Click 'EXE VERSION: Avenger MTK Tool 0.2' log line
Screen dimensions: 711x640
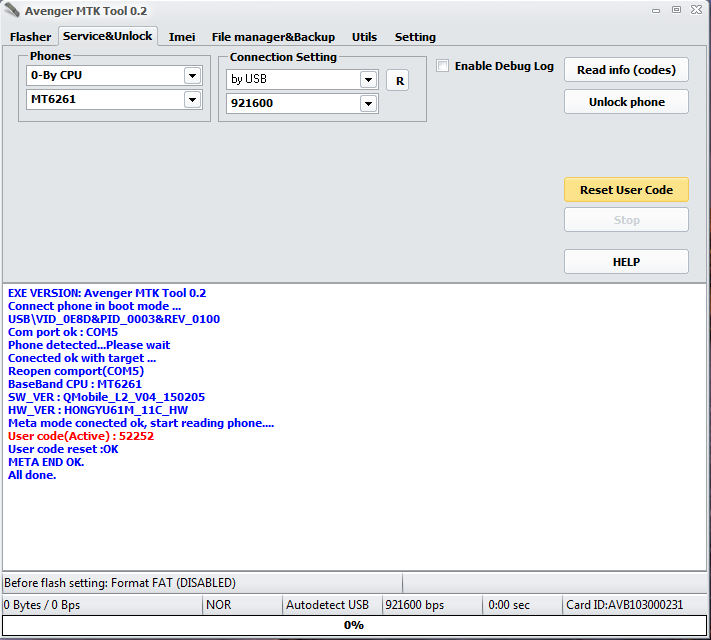coord(107,293)
